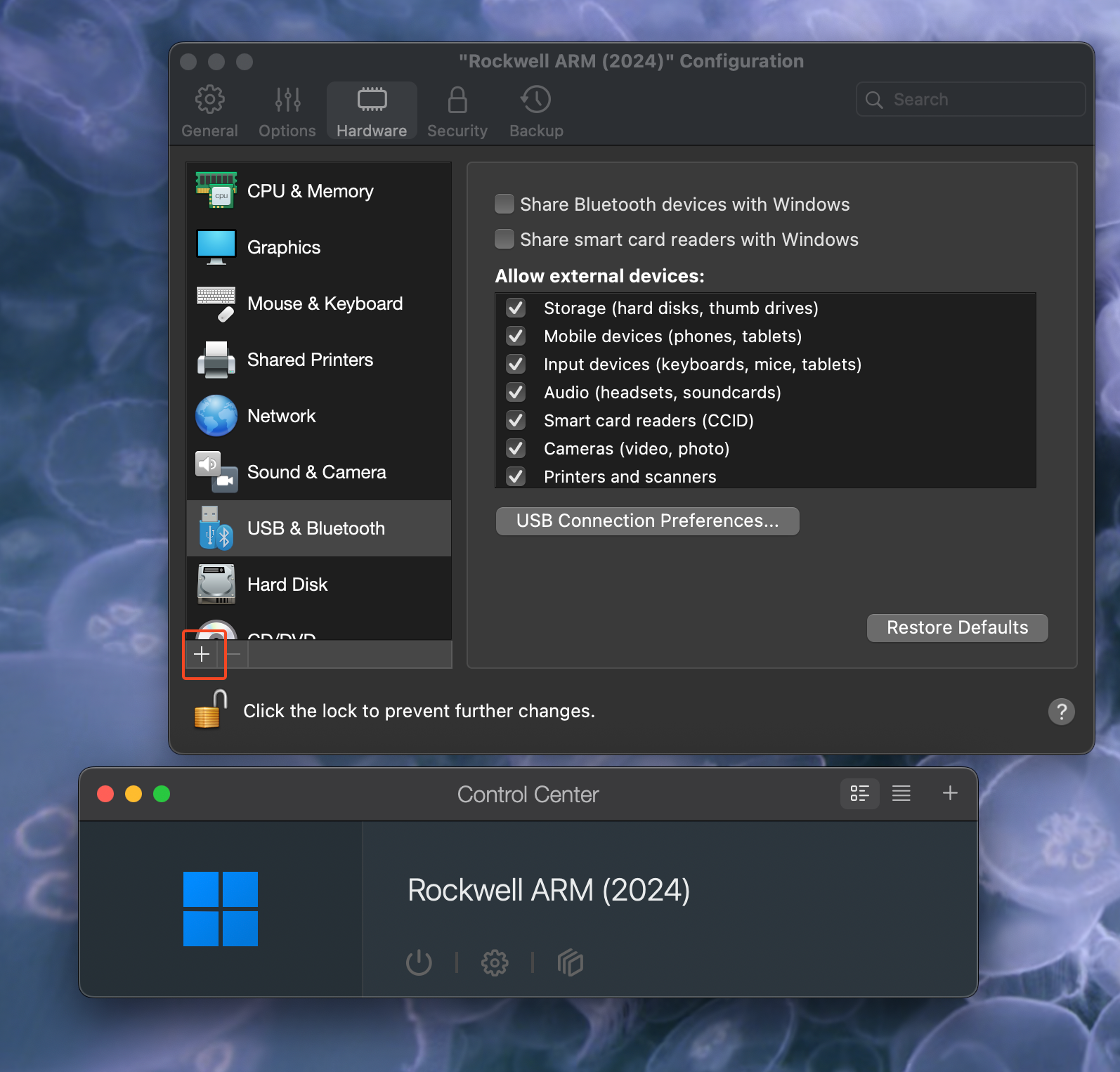Image resolution: width=1120 pixels, height=1072 pixels.
Task: Switch to the Options tab
Action: click(x=287, y=112)
